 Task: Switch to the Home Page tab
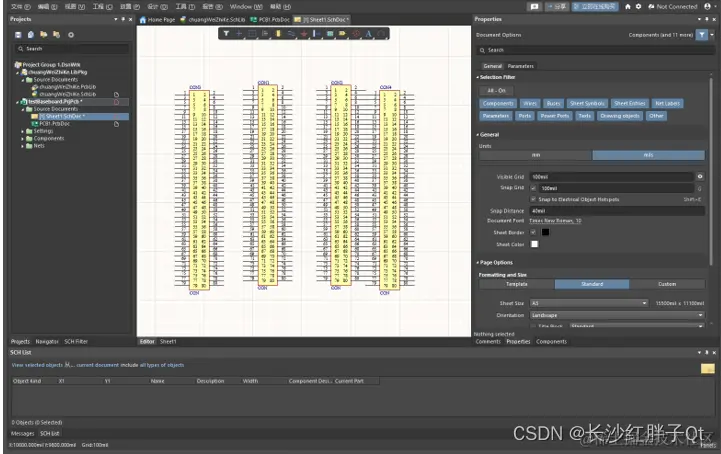click(157, 20)
